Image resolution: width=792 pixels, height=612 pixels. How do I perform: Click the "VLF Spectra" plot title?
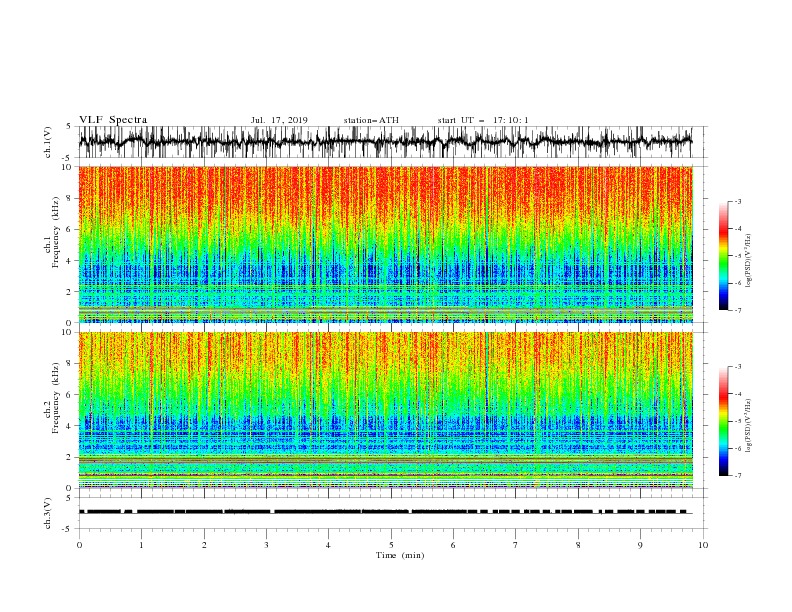pyautogui.click(x=113, y=120)
